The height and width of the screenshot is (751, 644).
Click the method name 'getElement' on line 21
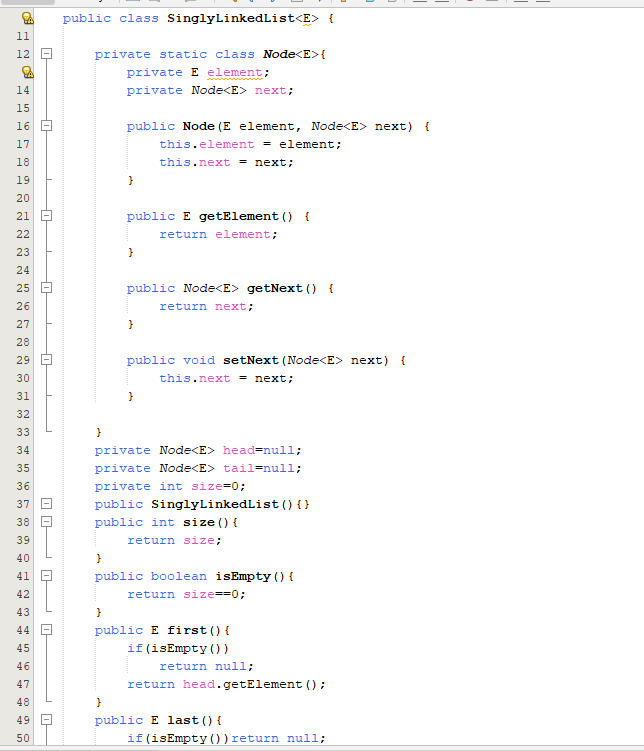click(x=238, y=216)
